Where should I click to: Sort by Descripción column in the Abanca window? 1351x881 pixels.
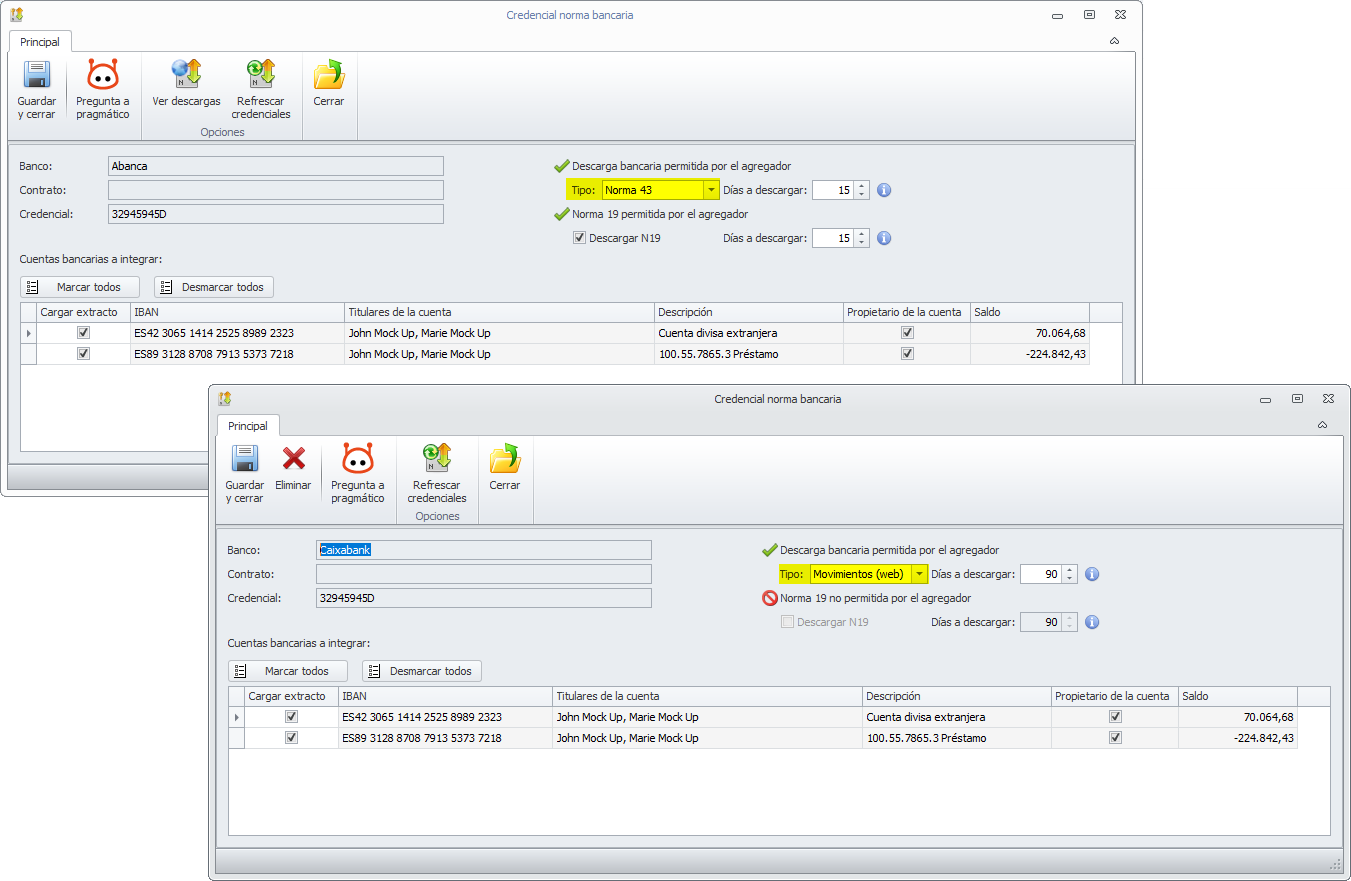(749, 312)
